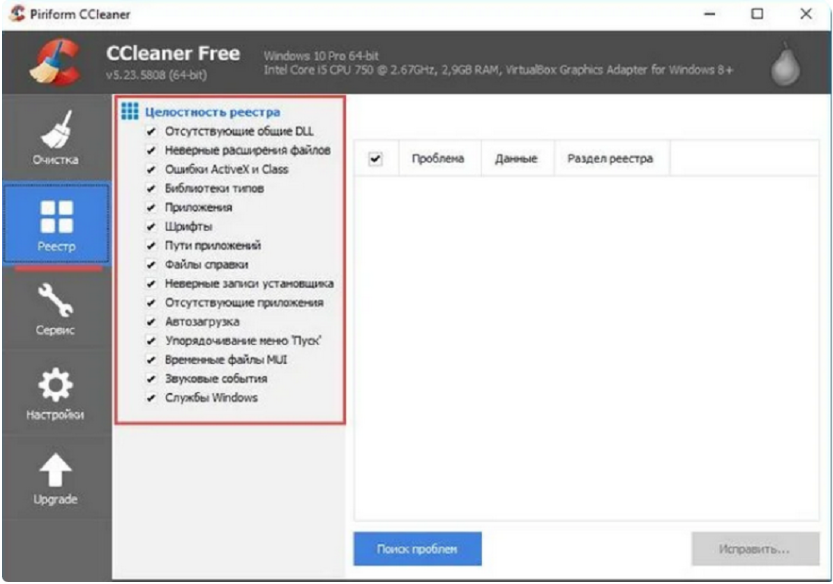Open the Очистка cleaner section
833x584 pixels.
coord(56,137)
